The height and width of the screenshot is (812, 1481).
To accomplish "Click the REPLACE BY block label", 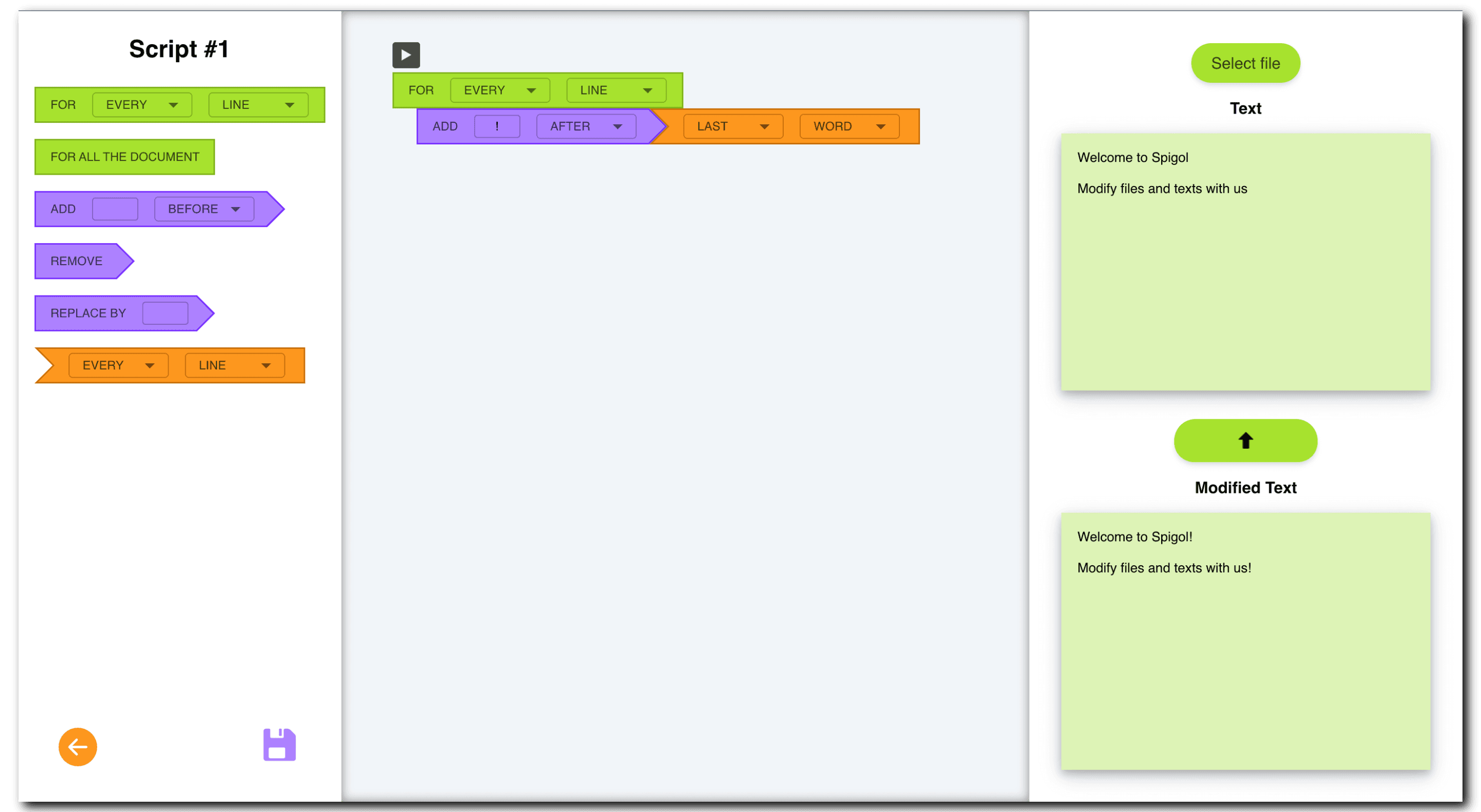I will (x=88, y=313).
